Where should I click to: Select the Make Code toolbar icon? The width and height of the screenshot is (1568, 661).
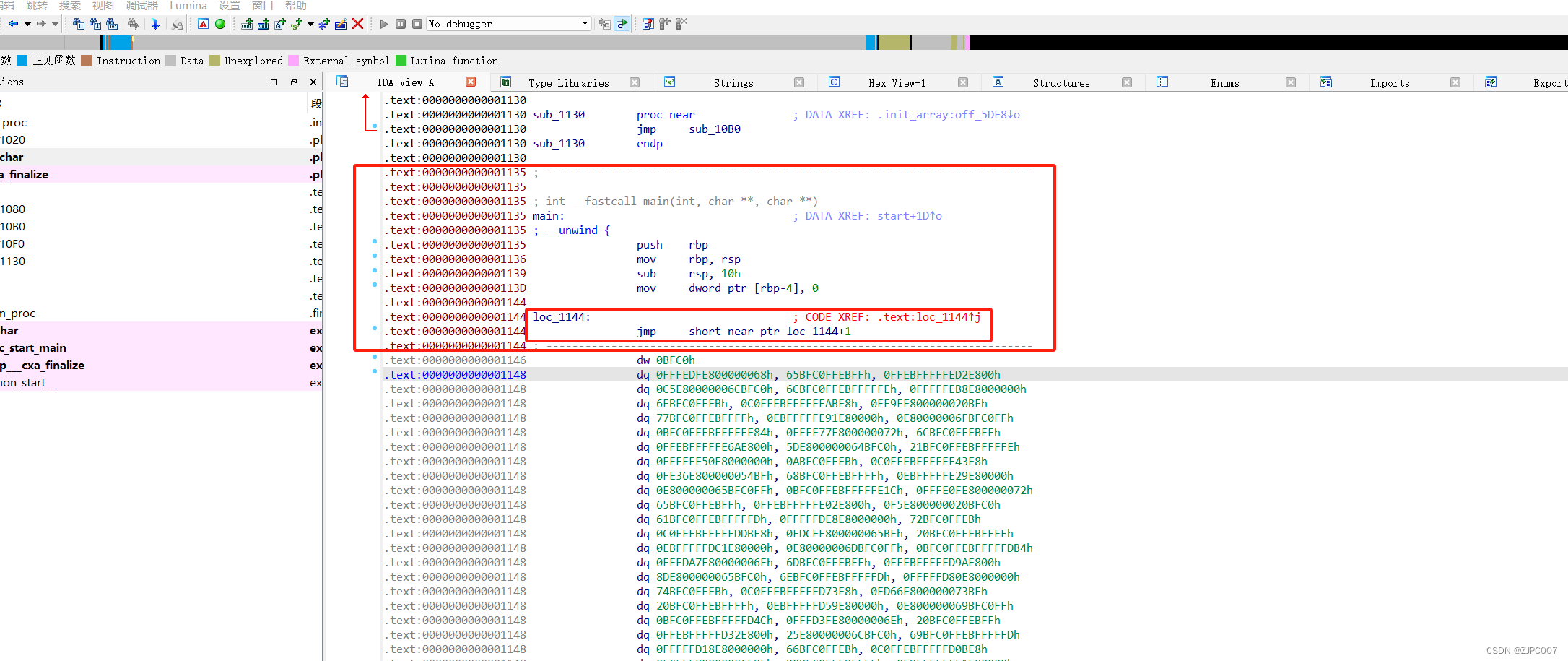point(247,24)
